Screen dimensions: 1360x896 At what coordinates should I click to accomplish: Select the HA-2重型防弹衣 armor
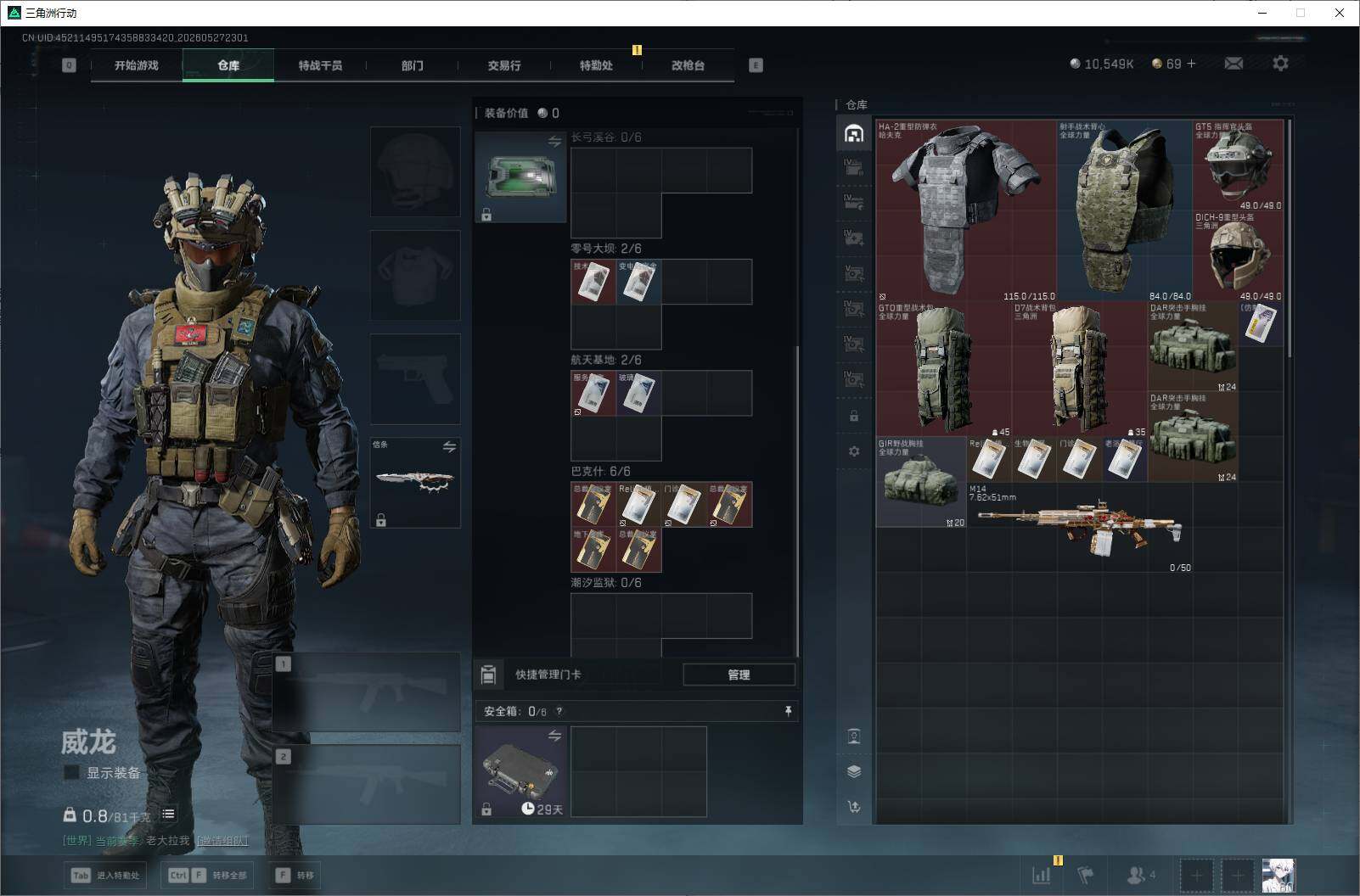(966, 210)
